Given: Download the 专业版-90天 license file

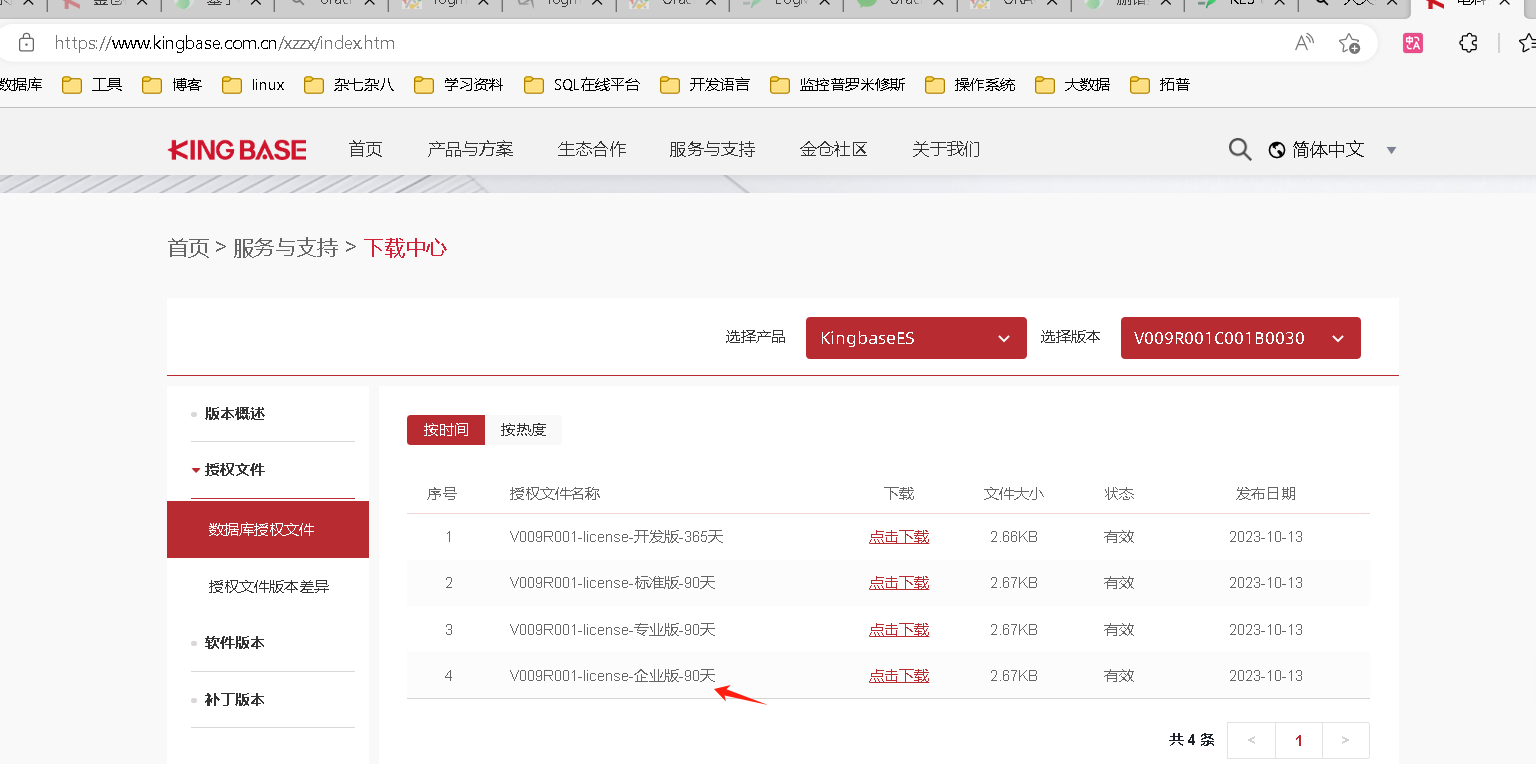Looking at the screenshot, I should pos(899,630).
